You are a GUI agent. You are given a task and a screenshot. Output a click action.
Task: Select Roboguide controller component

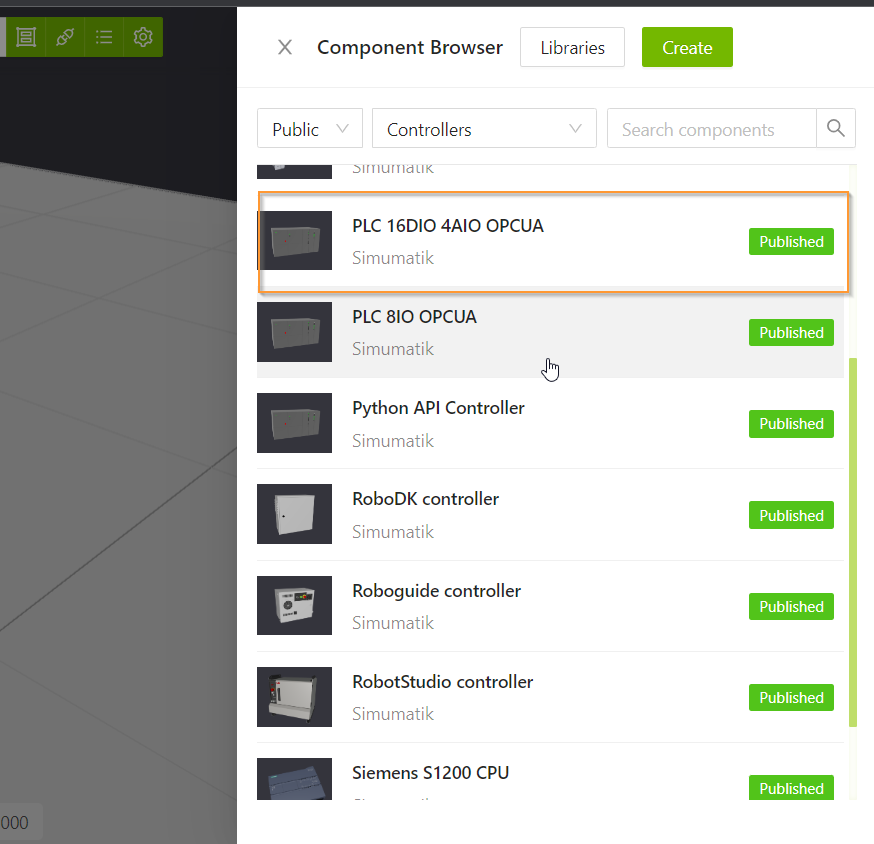[x=550, y=606]
